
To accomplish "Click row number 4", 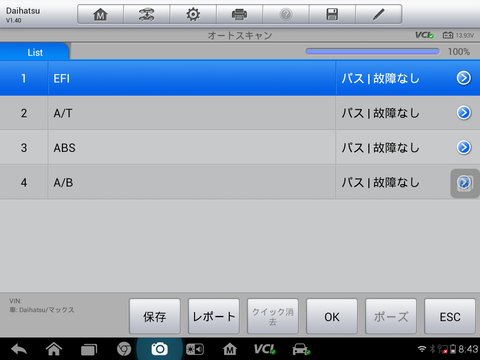I will 24,183.
